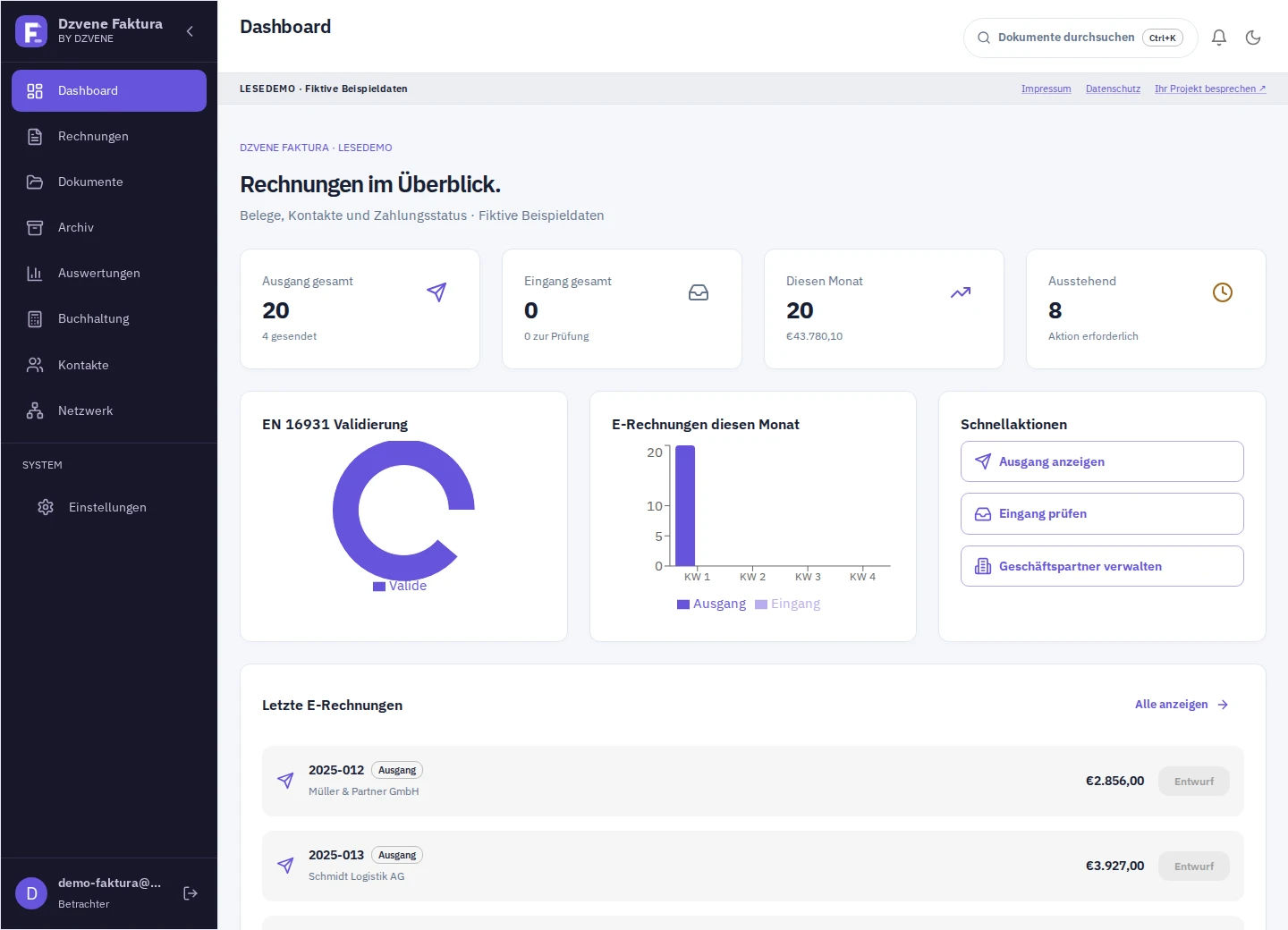Click the Auswertungen chart icon

pos(35,273)
